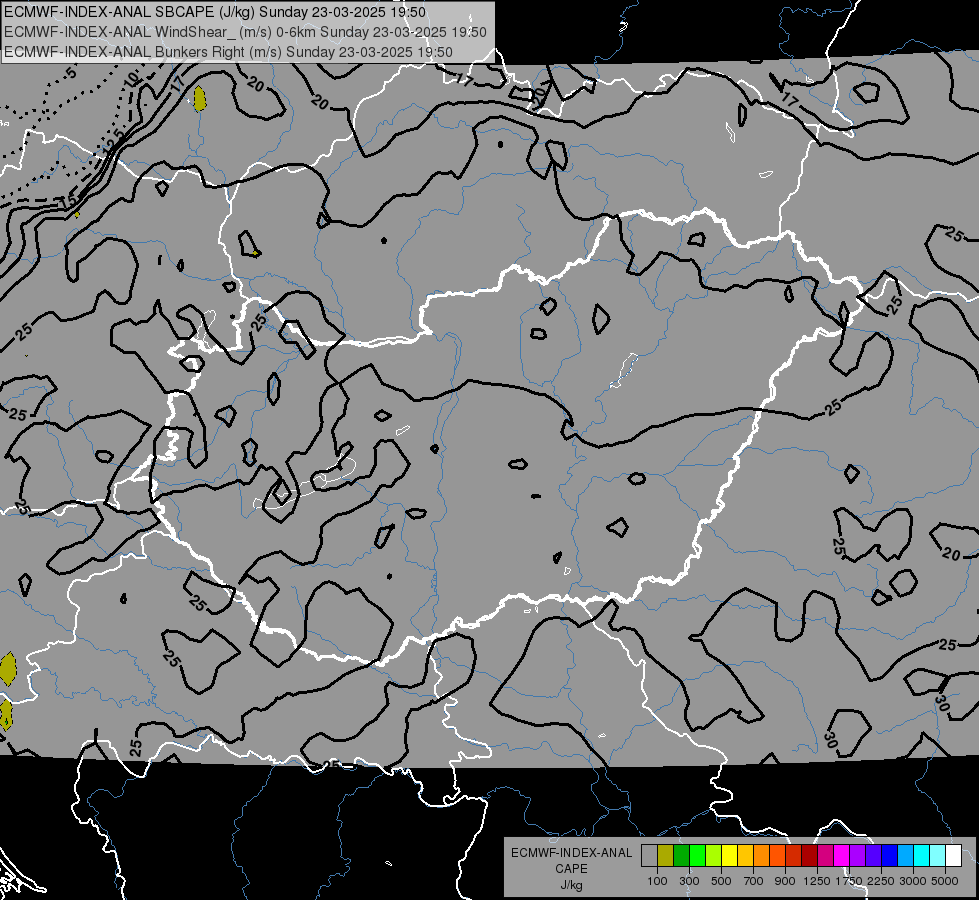Click the legend CAPE label
This screenshot has height=900, width=979.
tap(571, 869)
